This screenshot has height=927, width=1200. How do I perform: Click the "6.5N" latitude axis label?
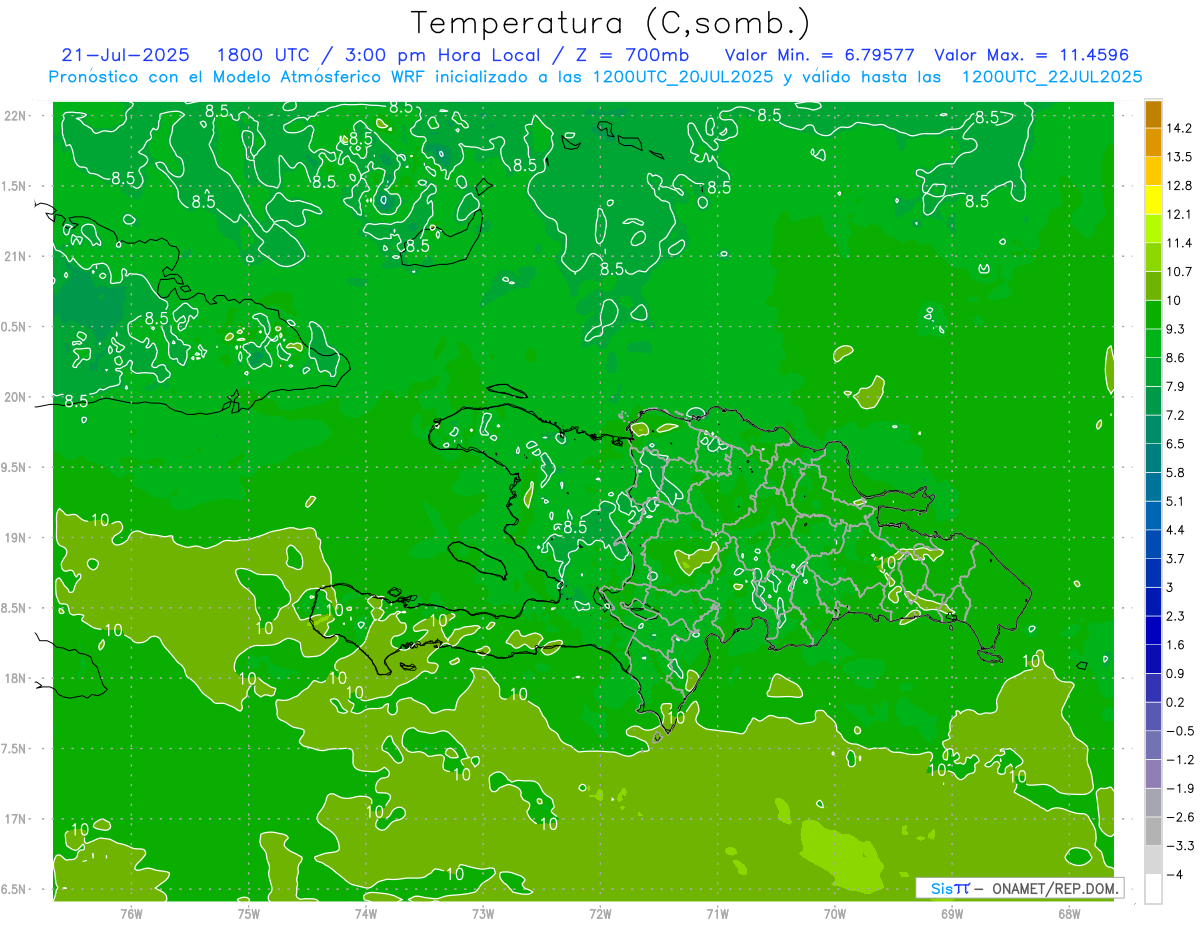[15, 889]
